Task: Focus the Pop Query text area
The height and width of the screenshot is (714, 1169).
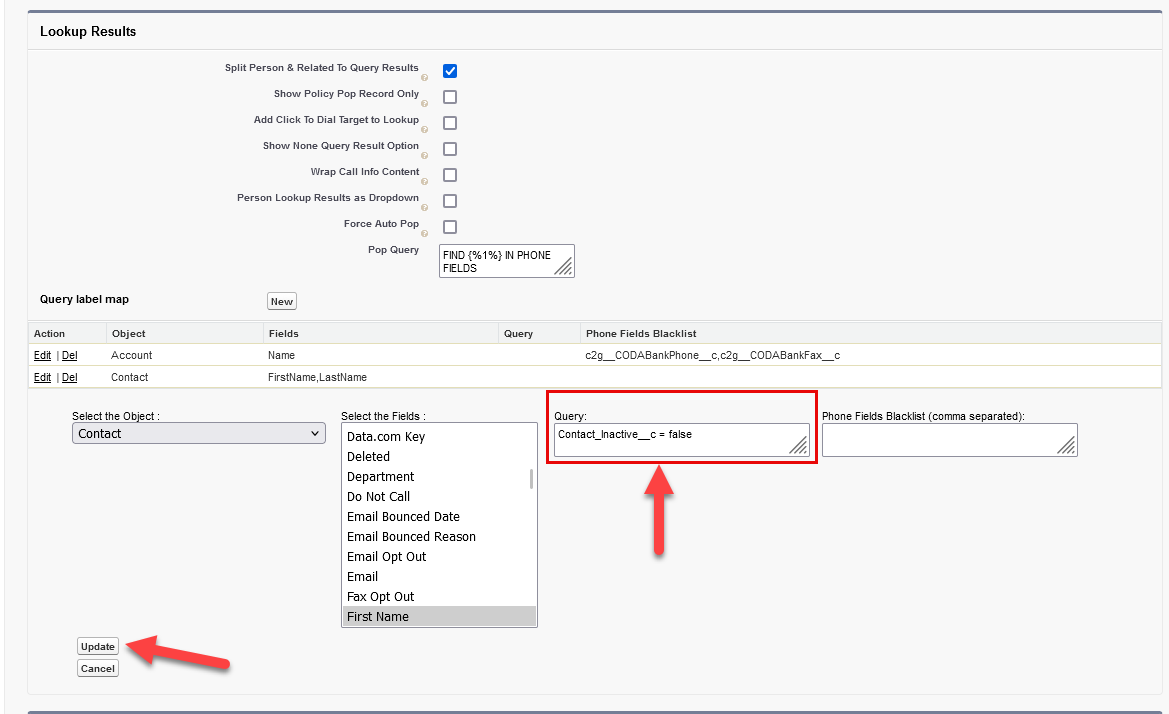Action: click(x=506, y=261)
